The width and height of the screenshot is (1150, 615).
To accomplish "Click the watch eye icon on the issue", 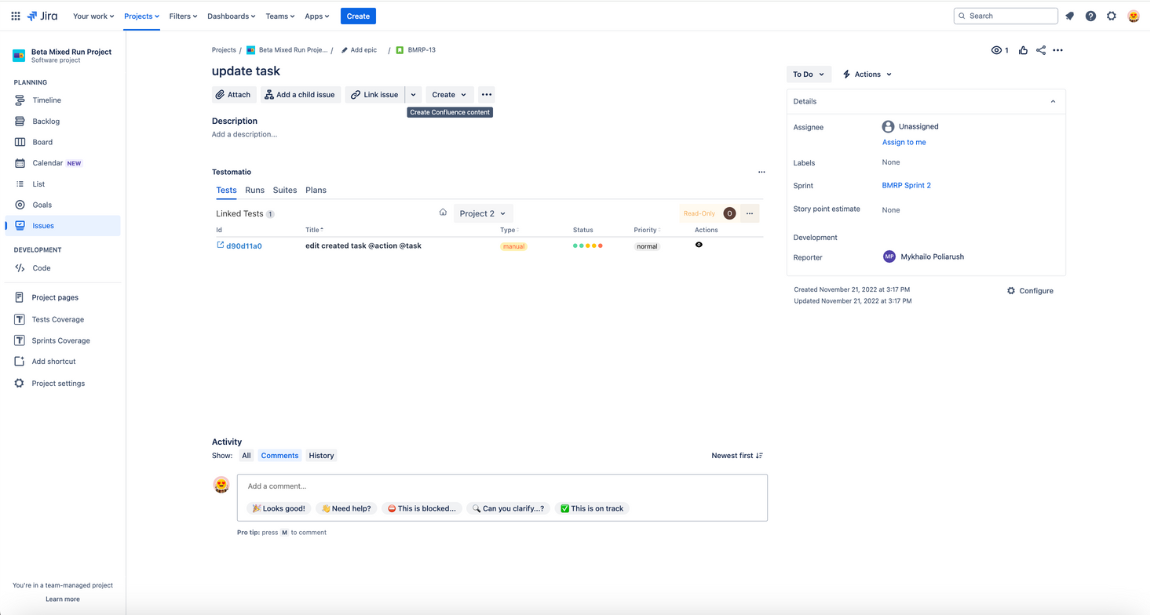I will pos(996,50).
